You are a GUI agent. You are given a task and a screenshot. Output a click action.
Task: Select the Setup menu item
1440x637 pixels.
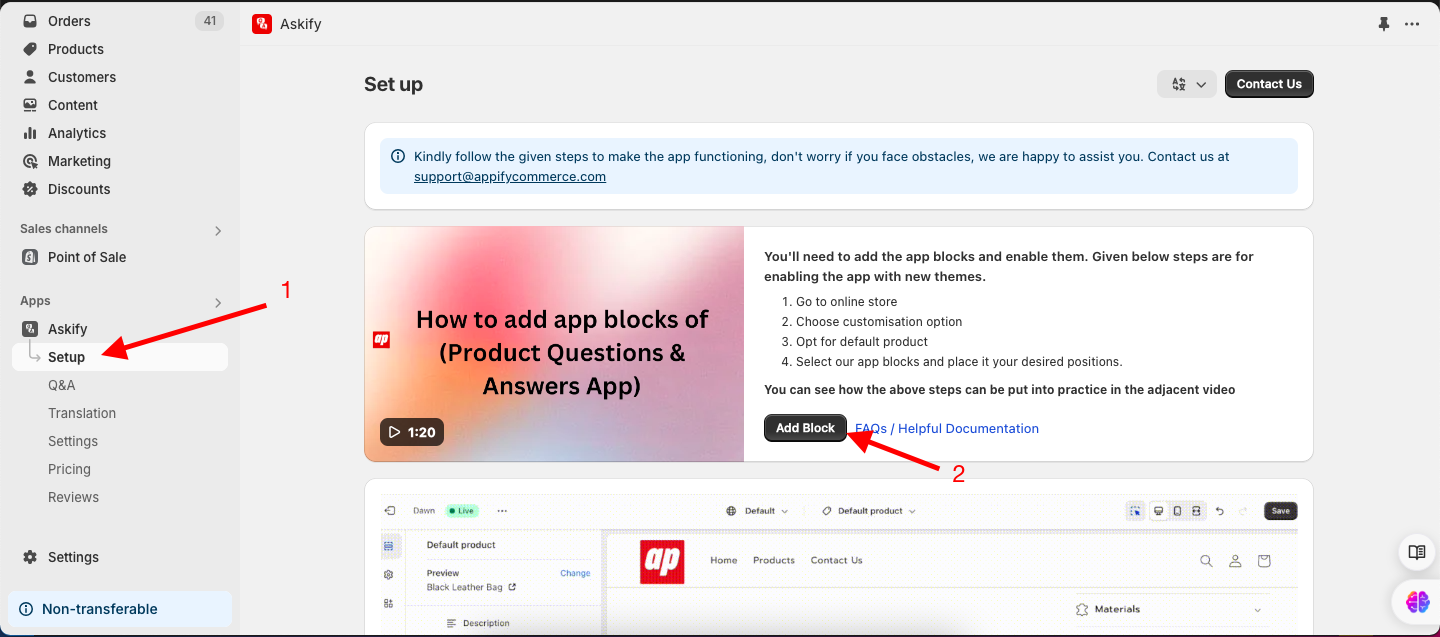(120, 357)
